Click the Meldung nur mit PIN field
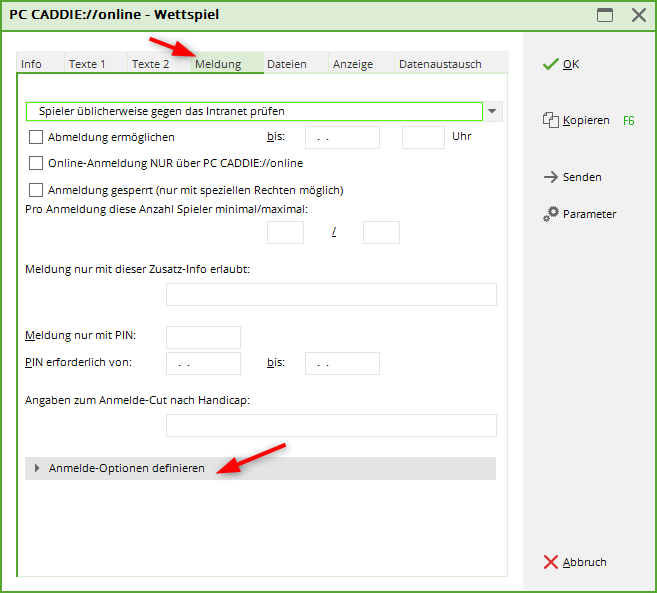Screen dimensions: 657x593 coord(203,337)
